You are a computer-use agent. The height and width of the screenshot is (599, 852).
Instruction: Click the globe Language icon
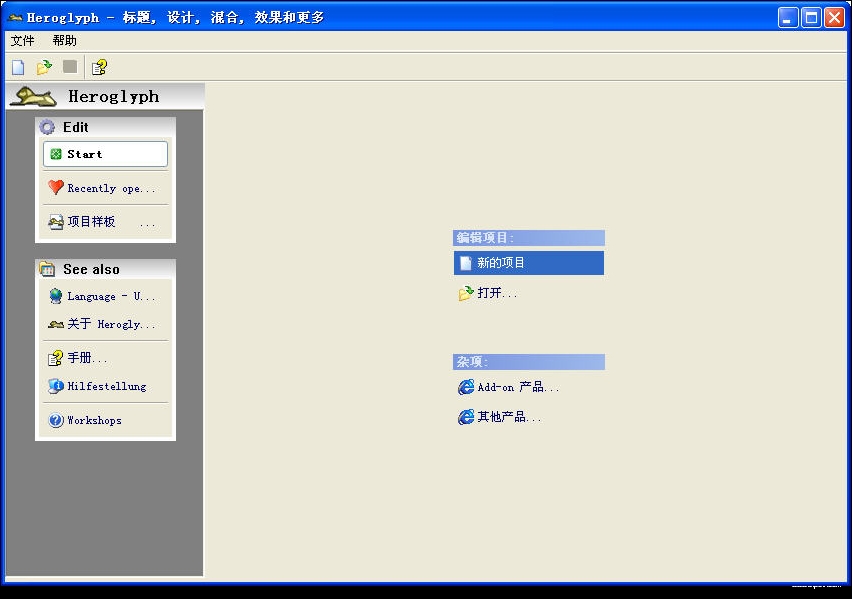click(x=55, y=296)
